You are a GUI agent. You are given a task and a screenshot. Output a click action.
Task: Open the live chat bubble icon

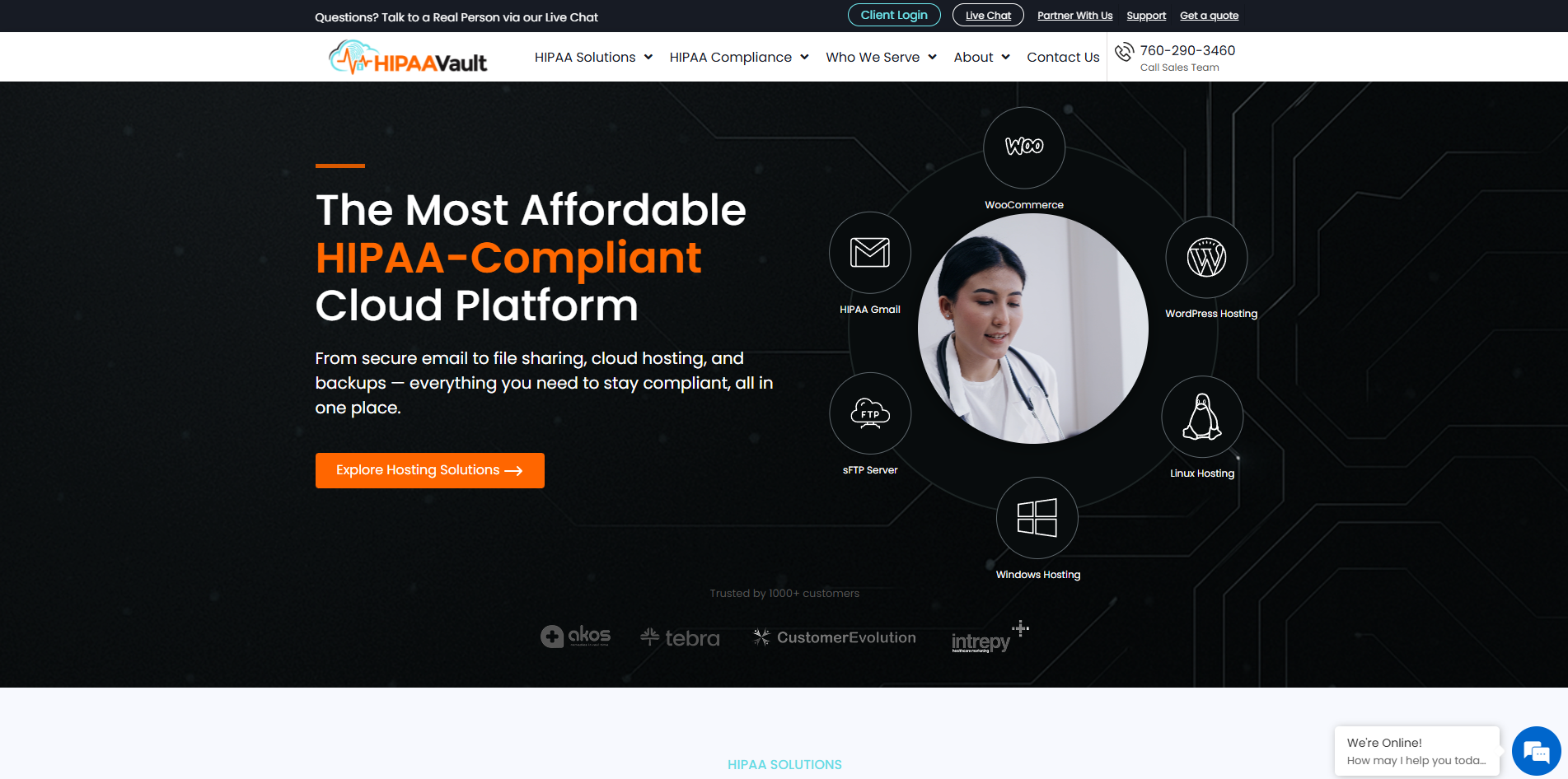pos(1536,751)
